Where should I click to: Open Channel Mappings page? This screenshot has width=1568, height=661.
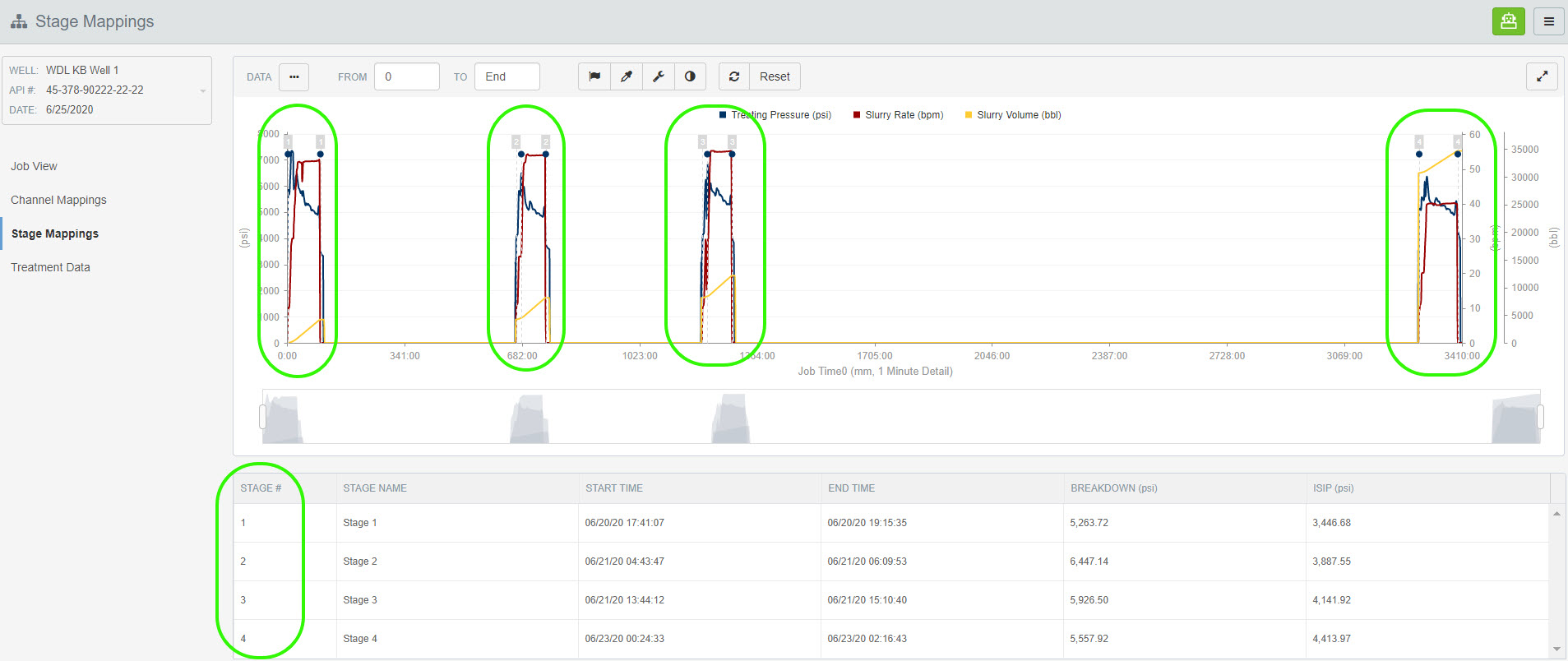pyautogui.click(x=58, y=200)
